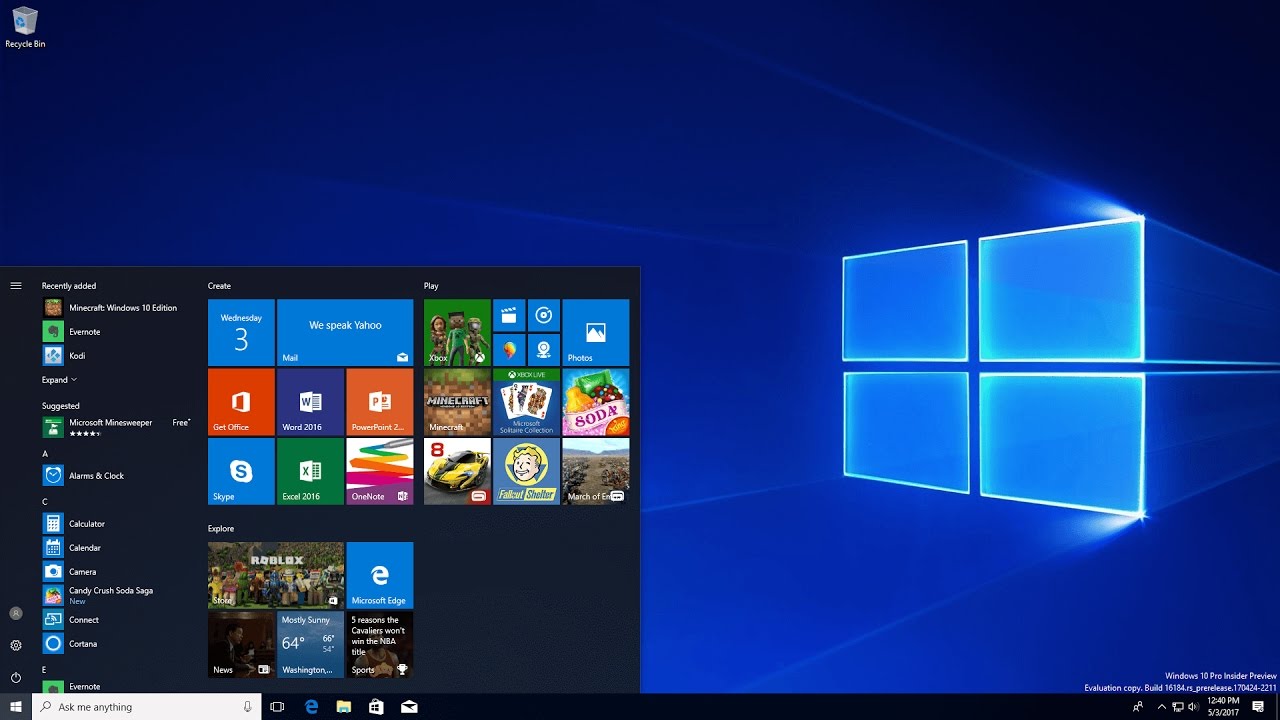Open the Paint 3D small tile
1280x720 pixels.
tap(509, 350)
